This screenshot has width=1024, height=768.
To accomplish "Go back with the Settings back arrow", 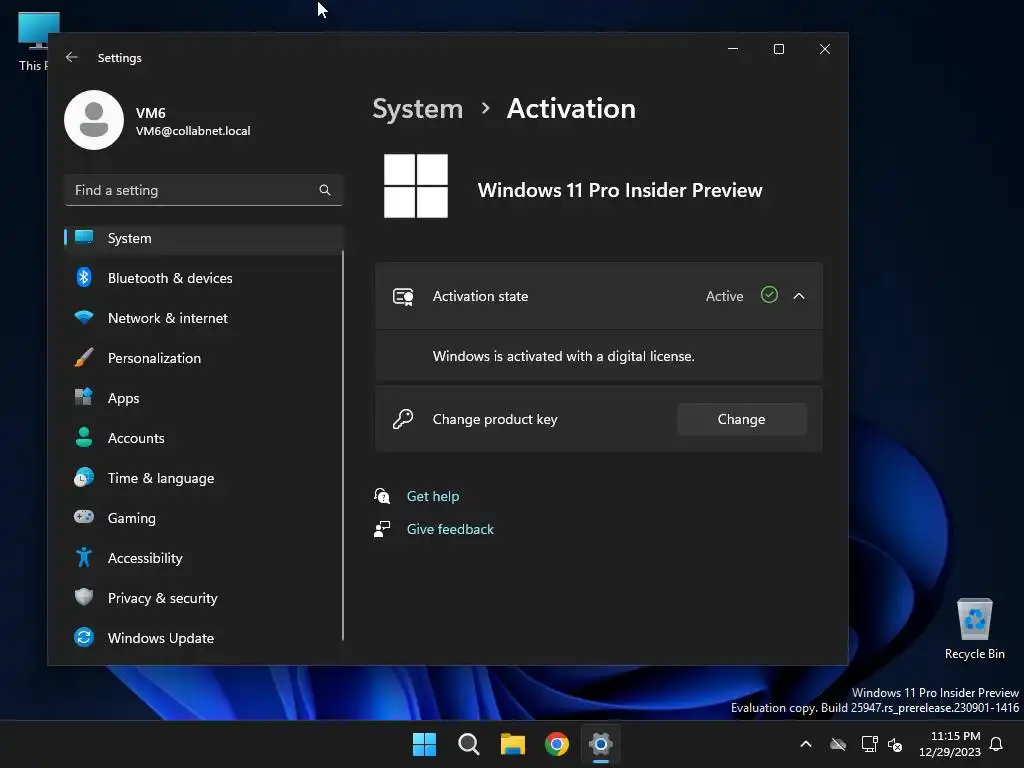I will coord(72,57).
